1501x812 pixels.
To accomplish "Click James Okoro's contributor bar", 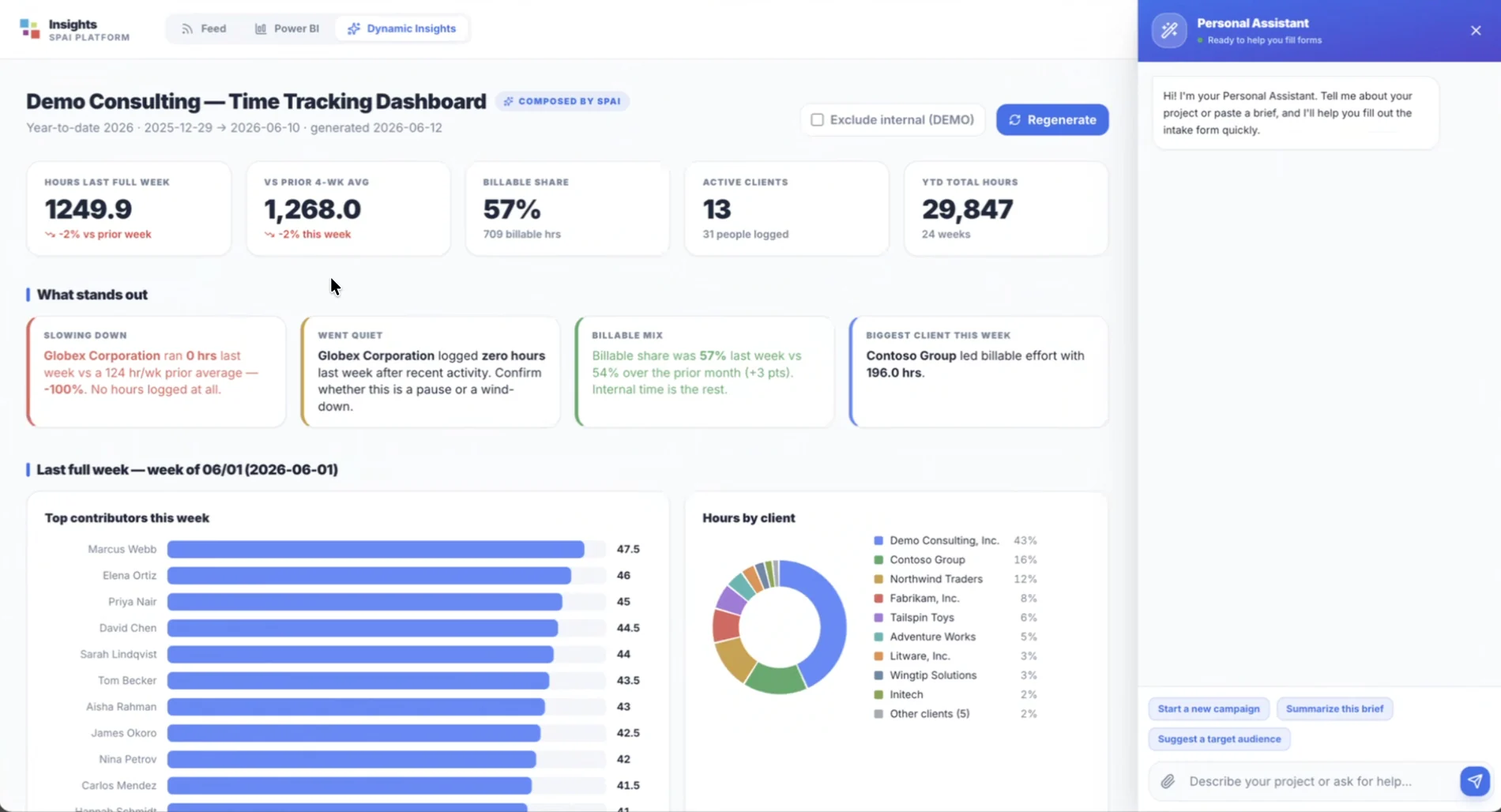I will (x=354, y=733).
